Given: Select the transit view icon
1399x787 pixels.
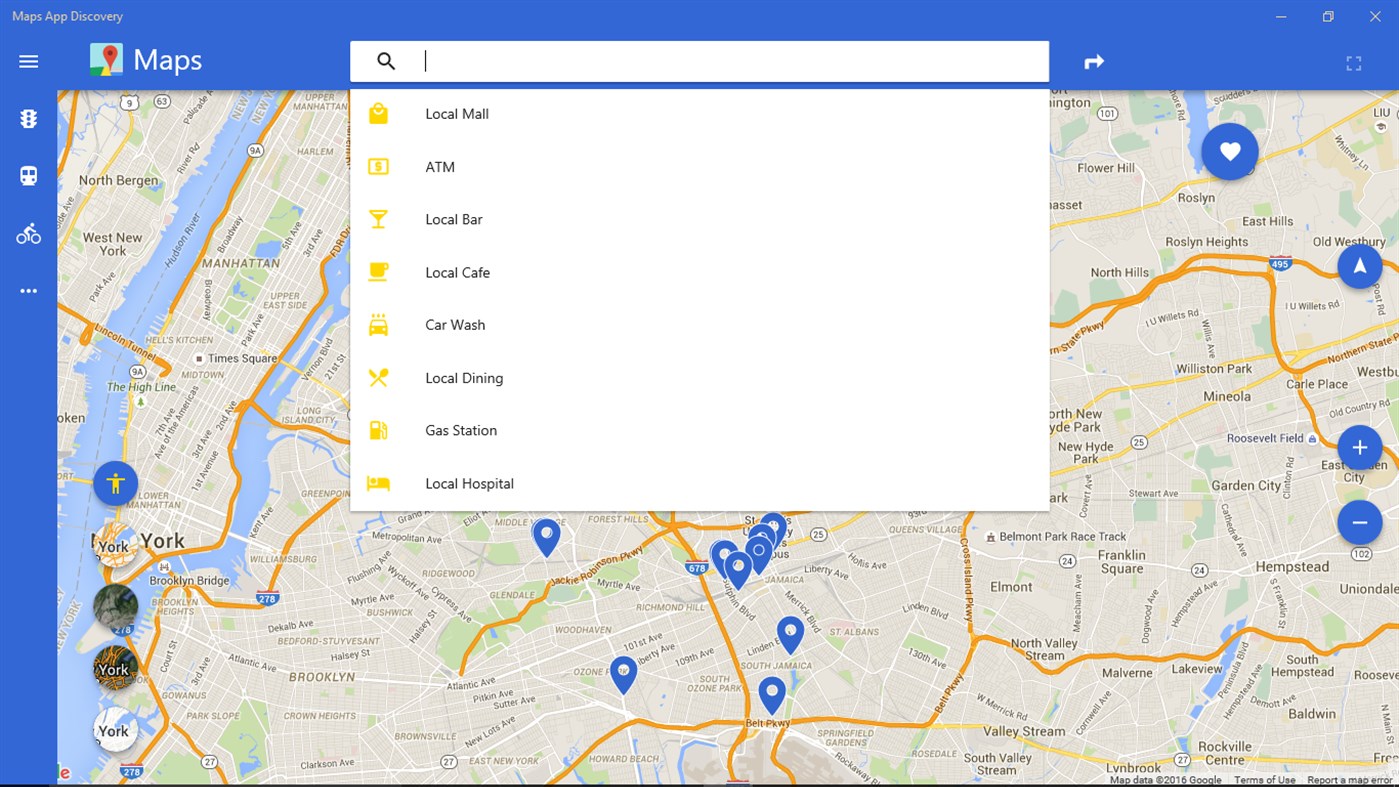Looking at the screenshot, I should tap(27, 175).
